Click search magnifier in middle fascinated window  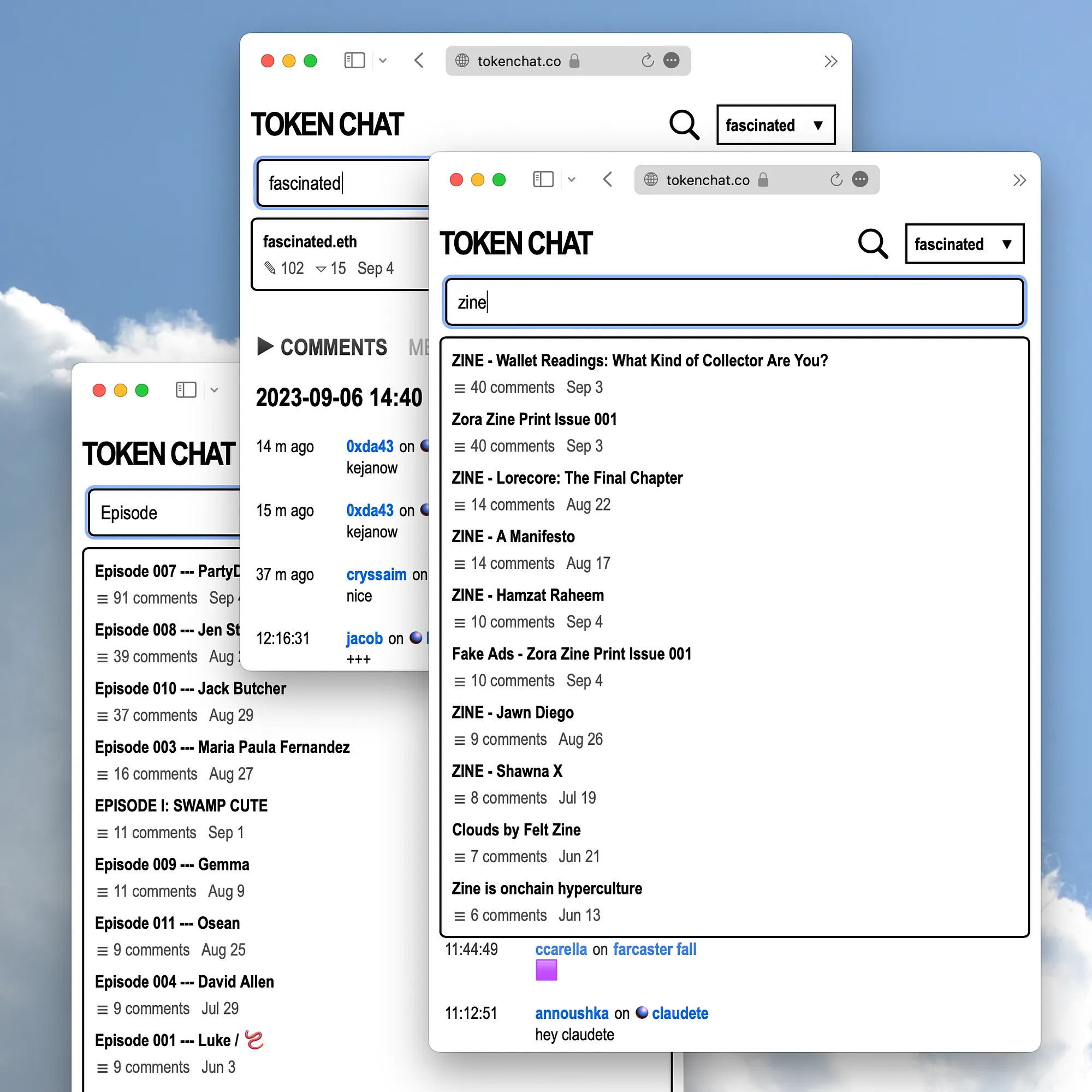[x=684, y=124]
